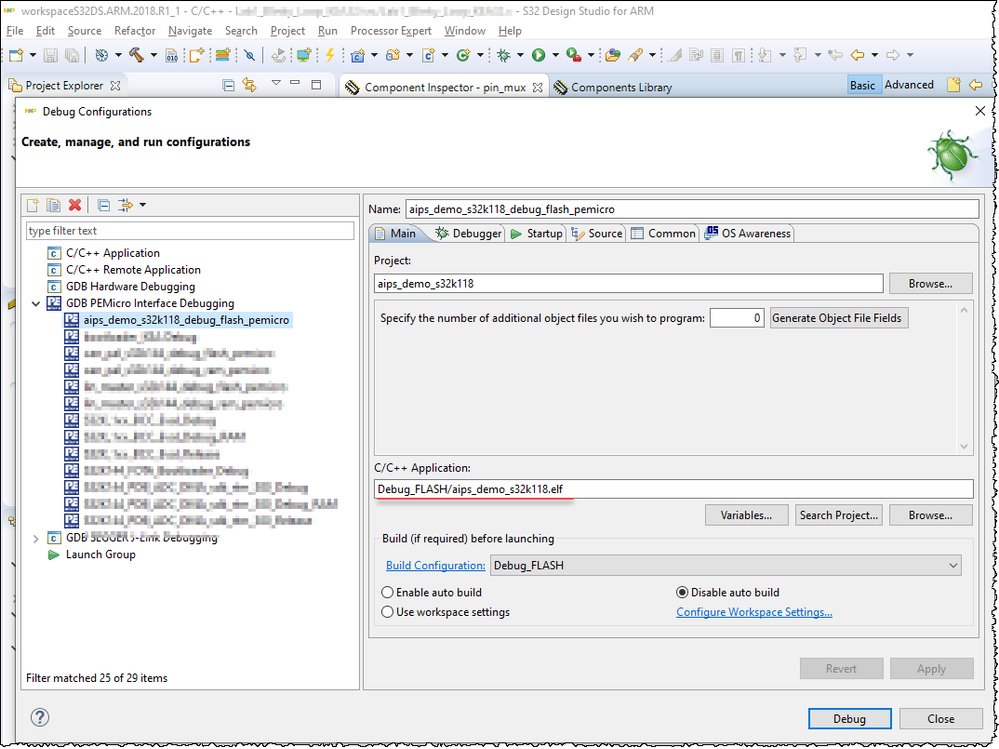Click the yellow sticky note icon near Advanced
999x749 pixels.
(953, 85)
